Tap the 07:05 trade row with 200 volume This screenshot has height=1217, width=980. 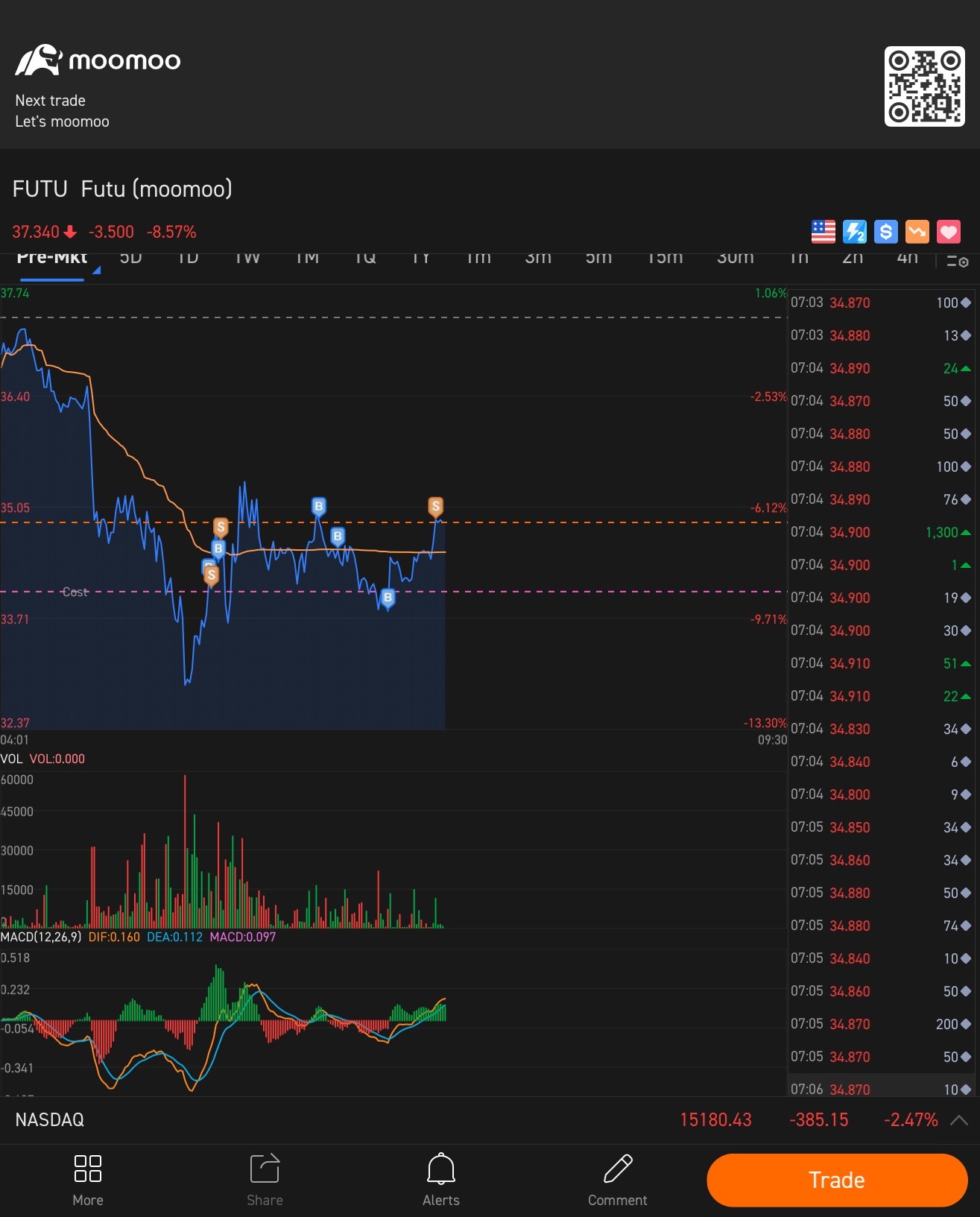pos(881,1024)
